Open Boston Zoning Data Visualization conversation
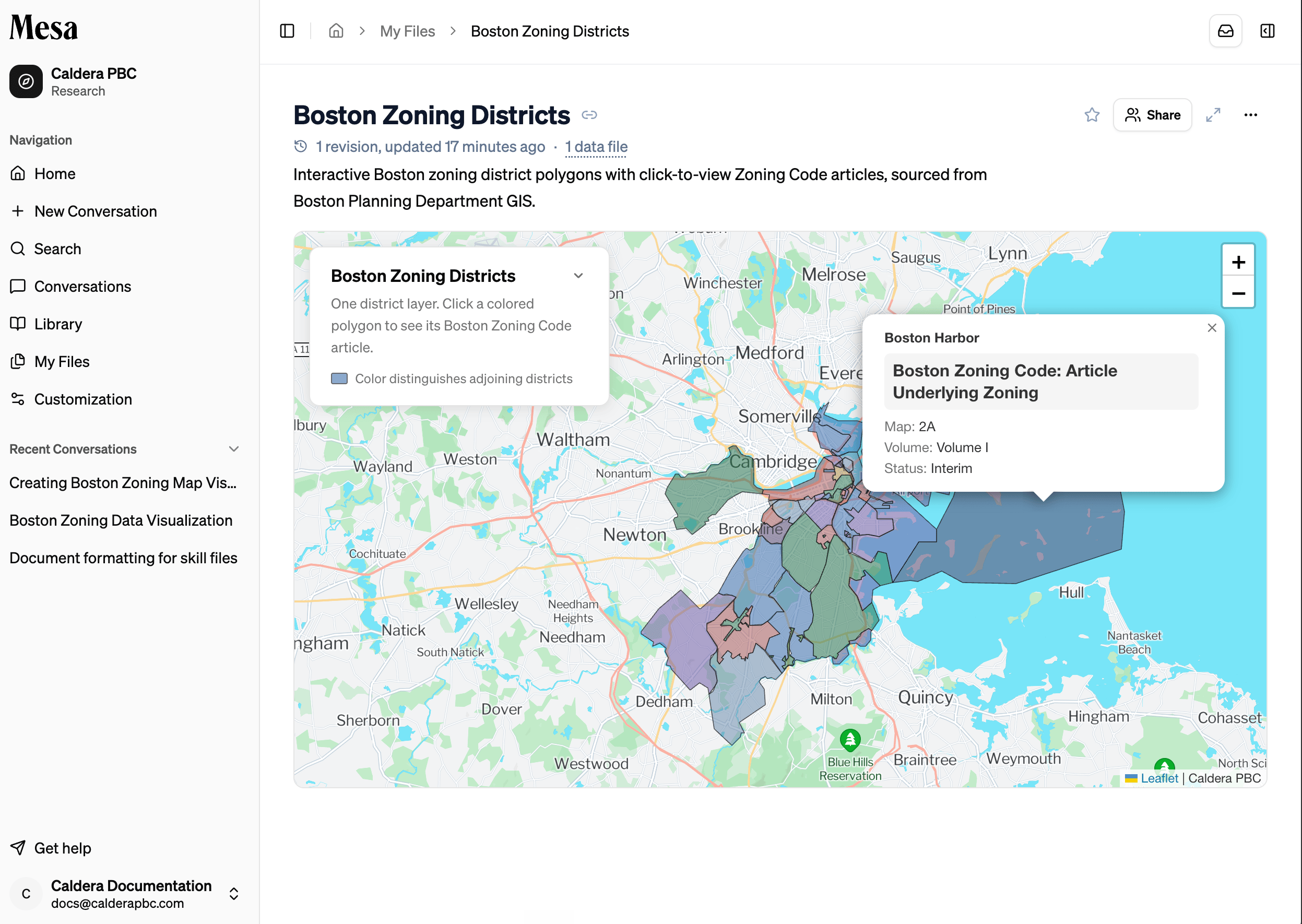Viewport: 1302px width, 924px height. click(x=121, y=520)
